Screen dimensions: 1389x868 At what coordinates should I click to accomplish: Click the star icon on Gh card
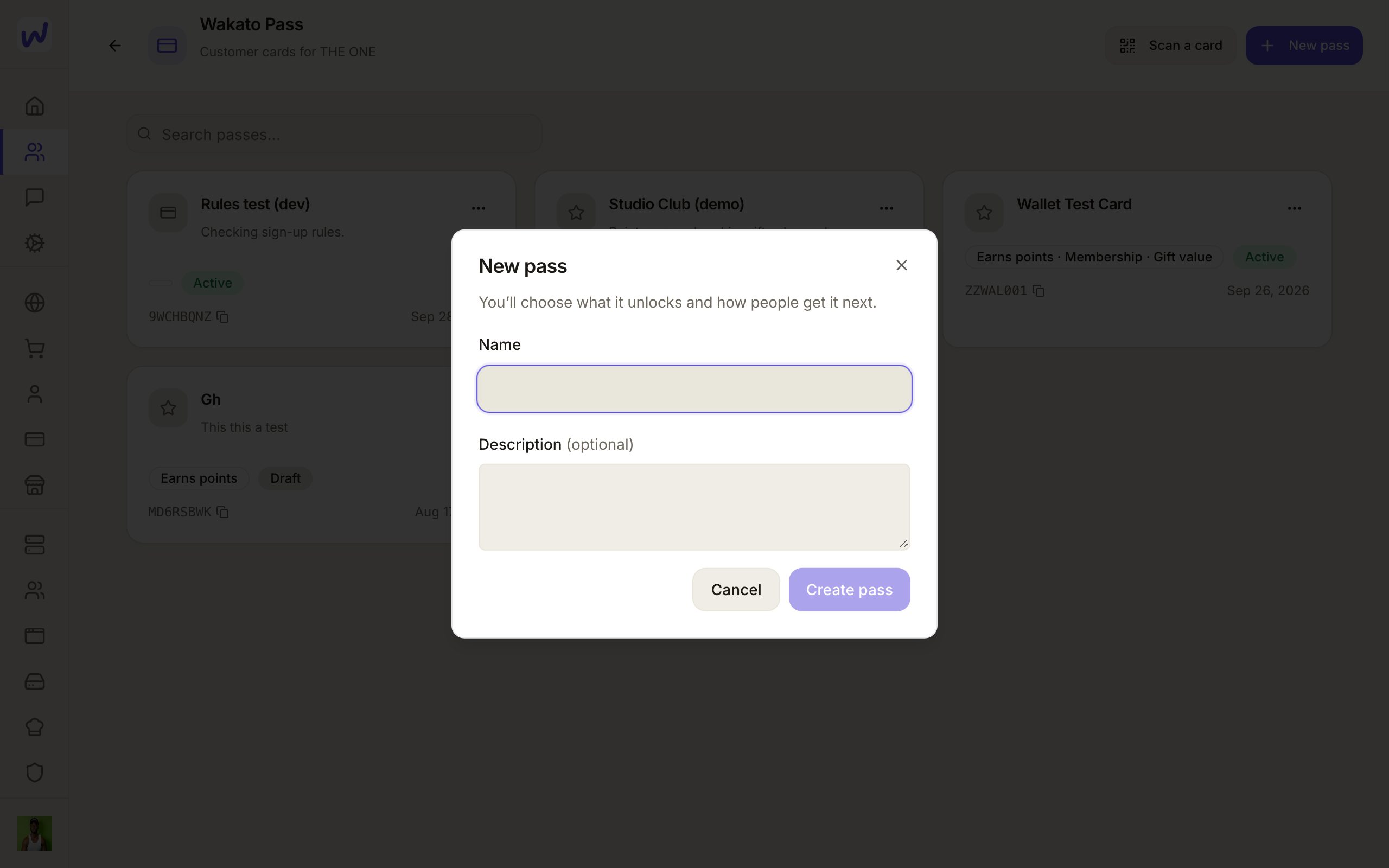tap(168, 407)
